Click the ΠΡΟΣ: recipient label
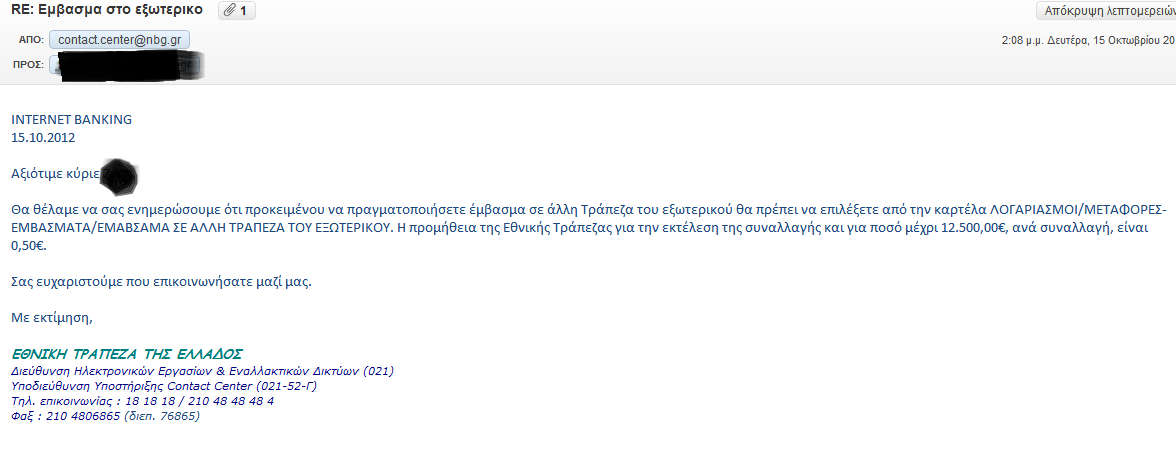The height and width of the screenshot is (449, 1176). tap(28, 65)
